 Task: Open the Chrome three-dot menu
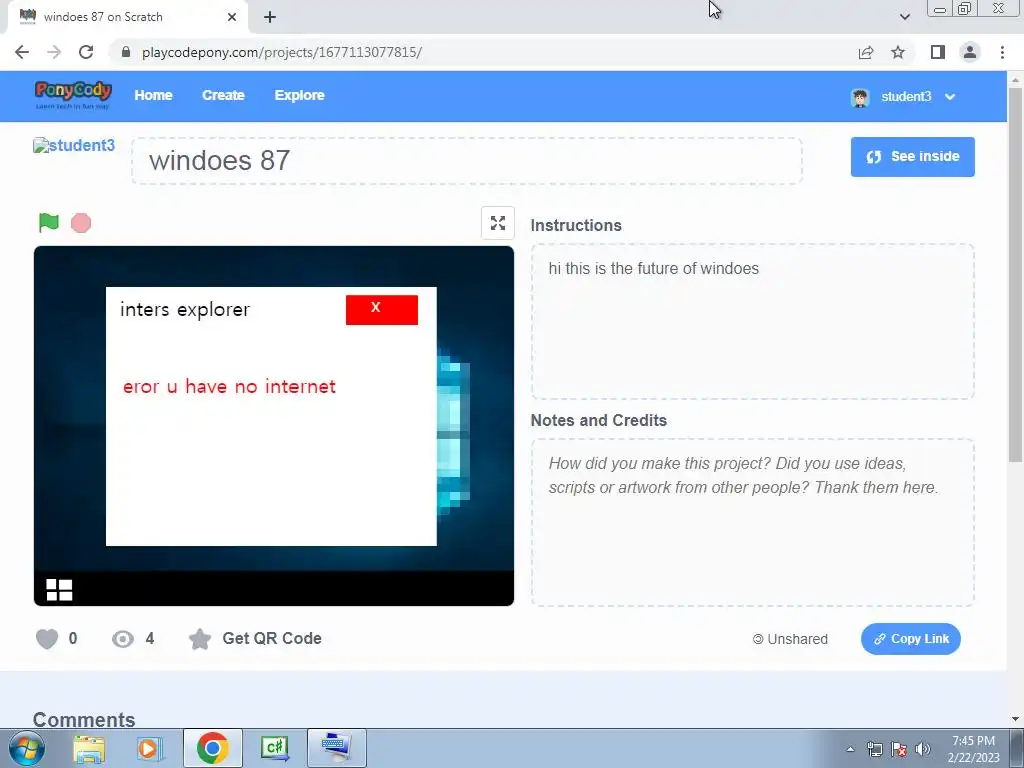(x=1002, y=52)
